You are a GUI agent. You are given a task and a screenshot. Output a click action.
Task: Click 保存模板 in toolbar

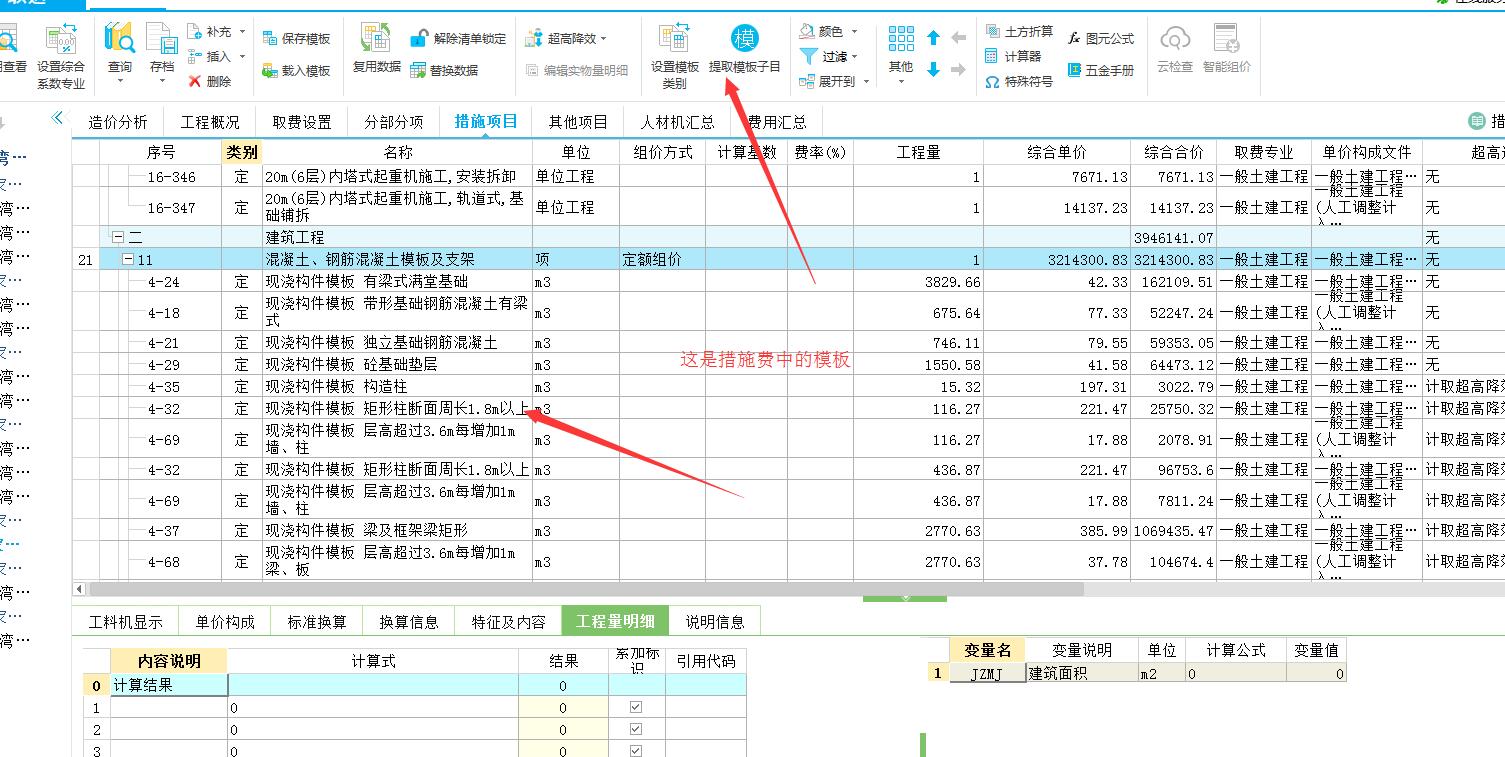pos(296,39)
